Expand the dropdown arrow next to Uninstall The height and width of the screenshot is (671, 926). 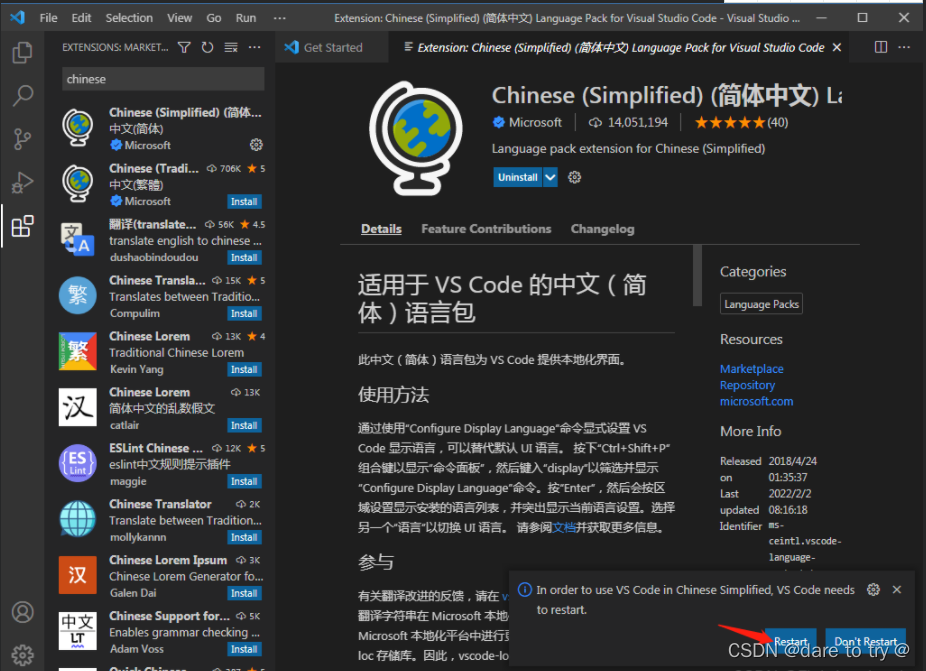(550, 177)
